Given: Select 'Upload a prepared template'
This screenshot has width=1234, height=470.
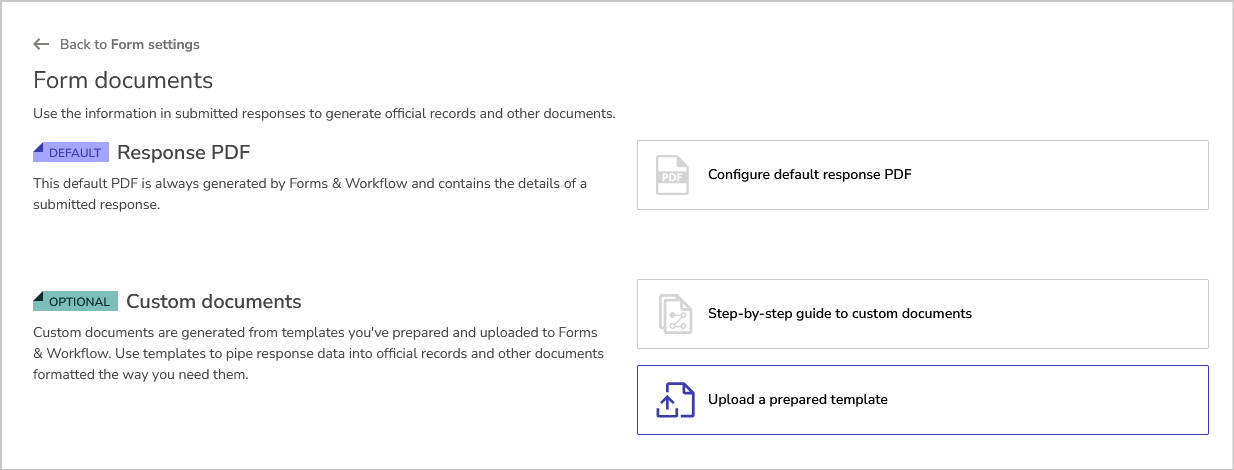Looking at the screenshot, I should pyautogui.click(x=797, y=400).
